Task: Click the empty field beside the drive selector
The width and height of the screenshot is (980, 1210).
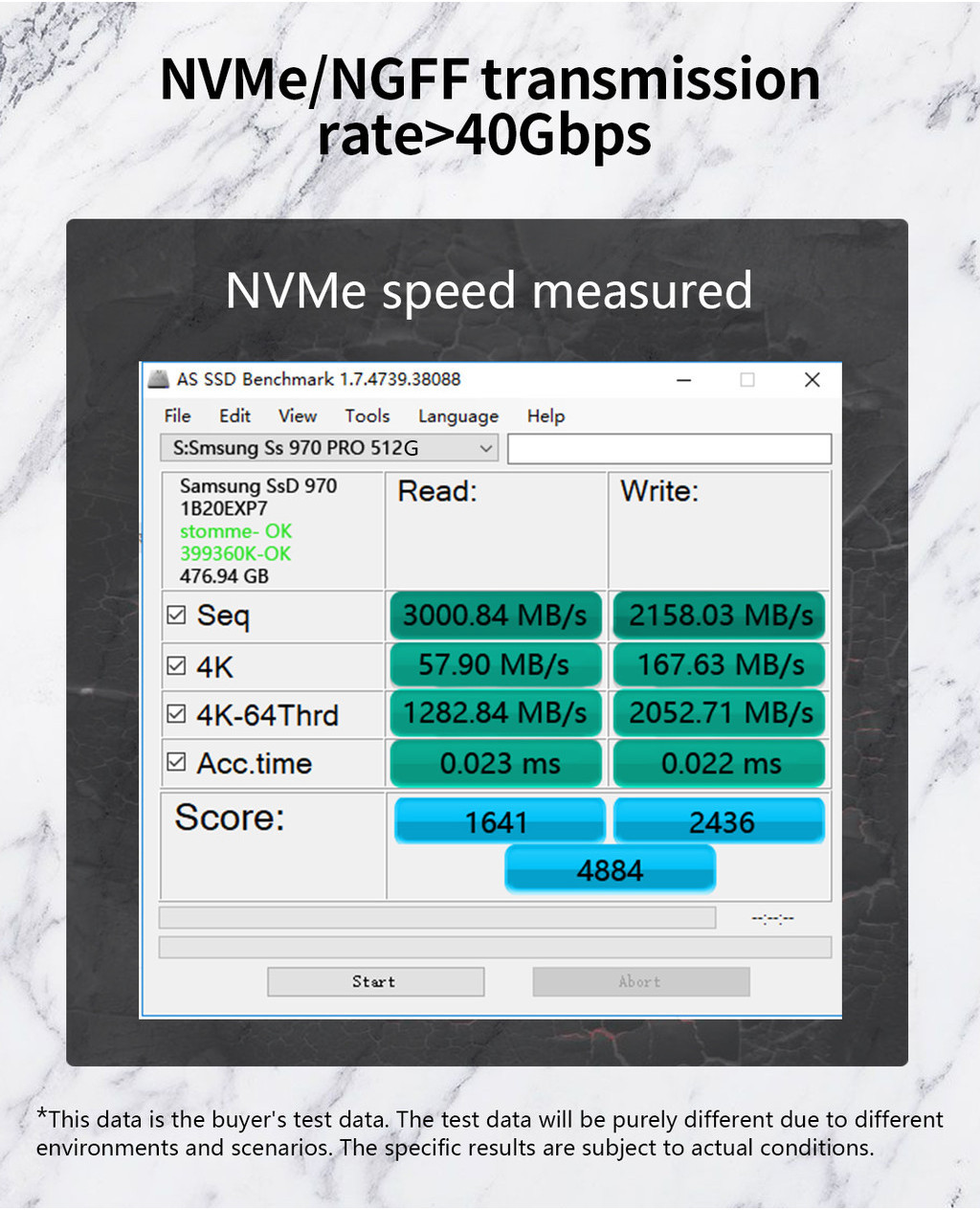Action: coord(669,448)
